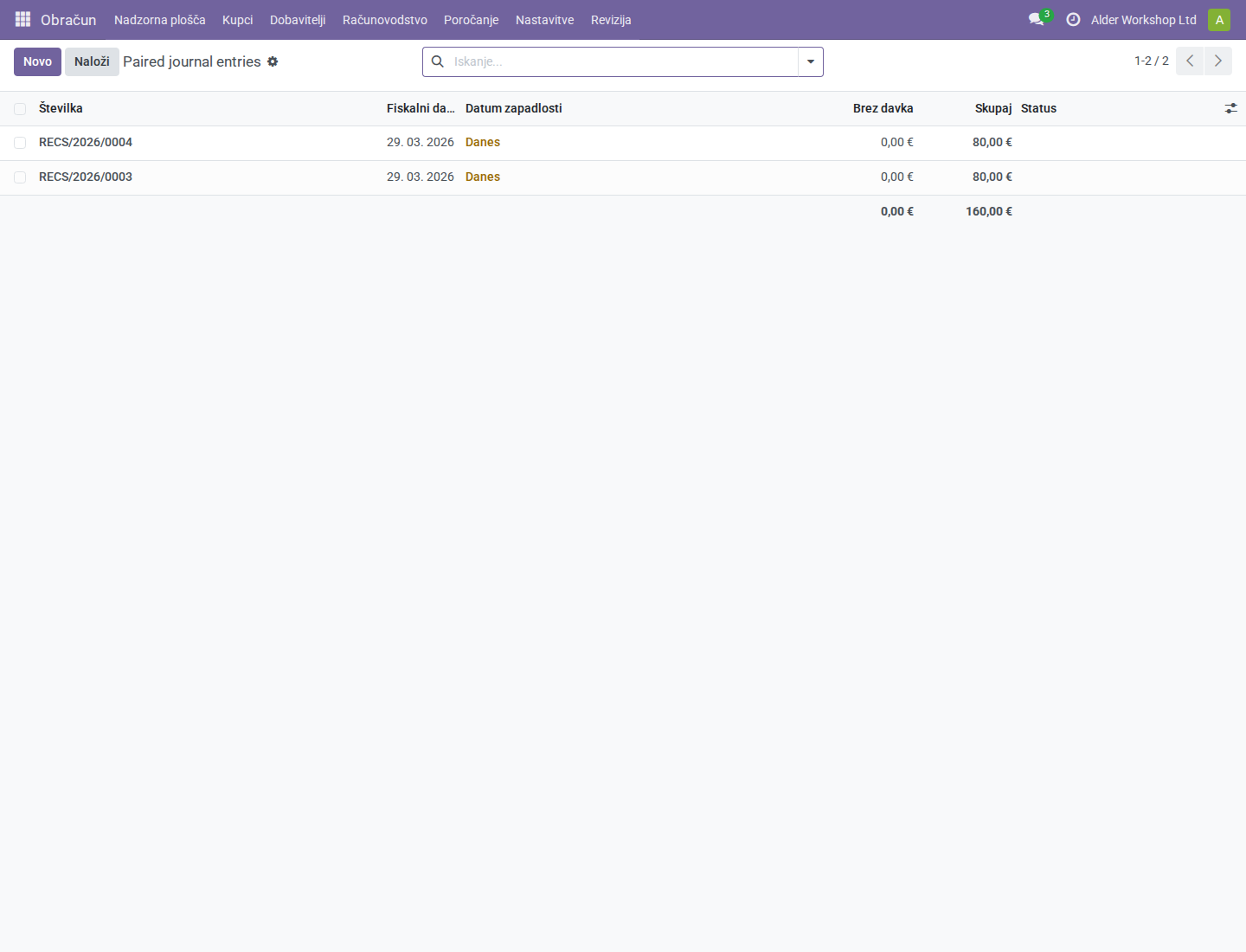
Task: Tick checkbox for RECS/2026/0003
Action: tap(20, 177)
